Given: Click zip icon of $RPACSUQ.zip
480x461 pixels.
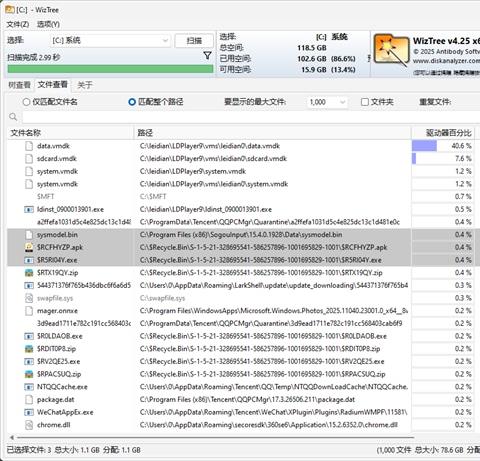Looking at the screenshot, I should click(x=29, y=374).
